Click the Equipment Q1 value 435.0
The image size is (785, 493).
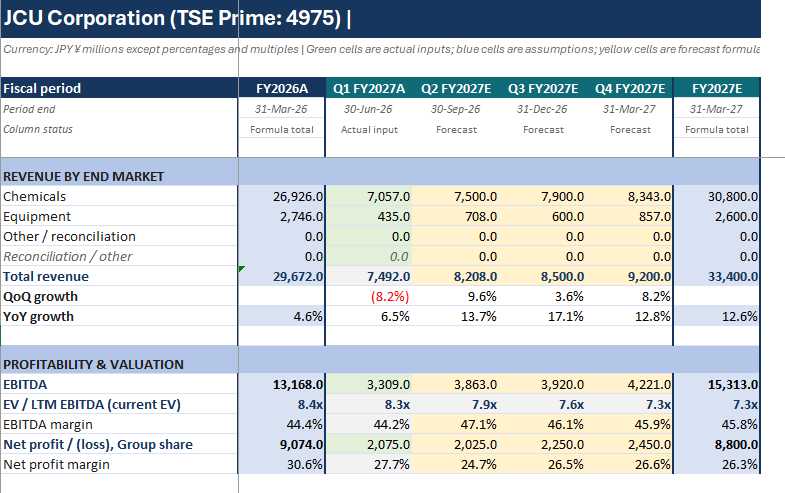[369, 216]
